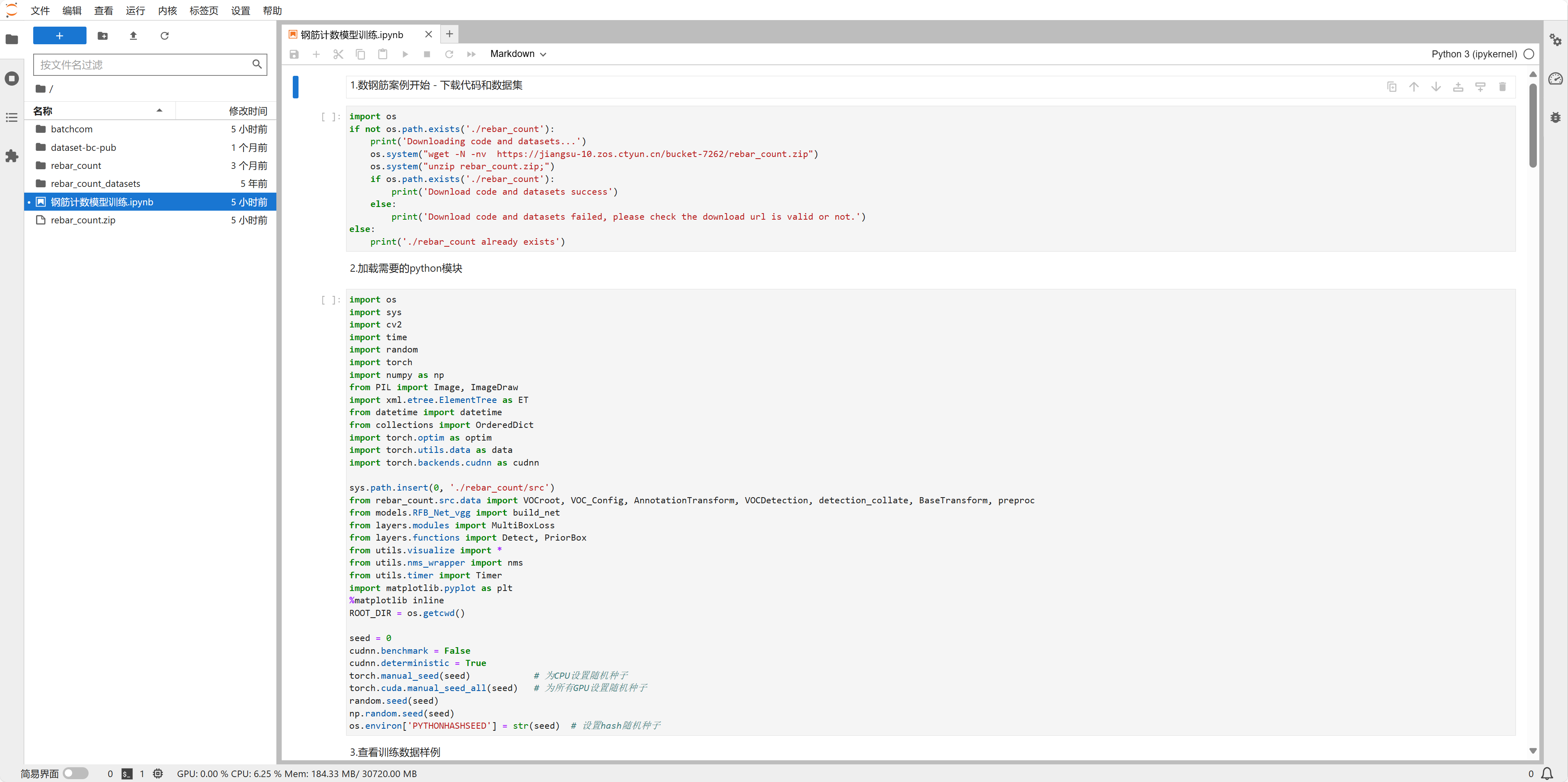
Task: Open the file browser sidebar icon
Action: (x=11, y=40)
